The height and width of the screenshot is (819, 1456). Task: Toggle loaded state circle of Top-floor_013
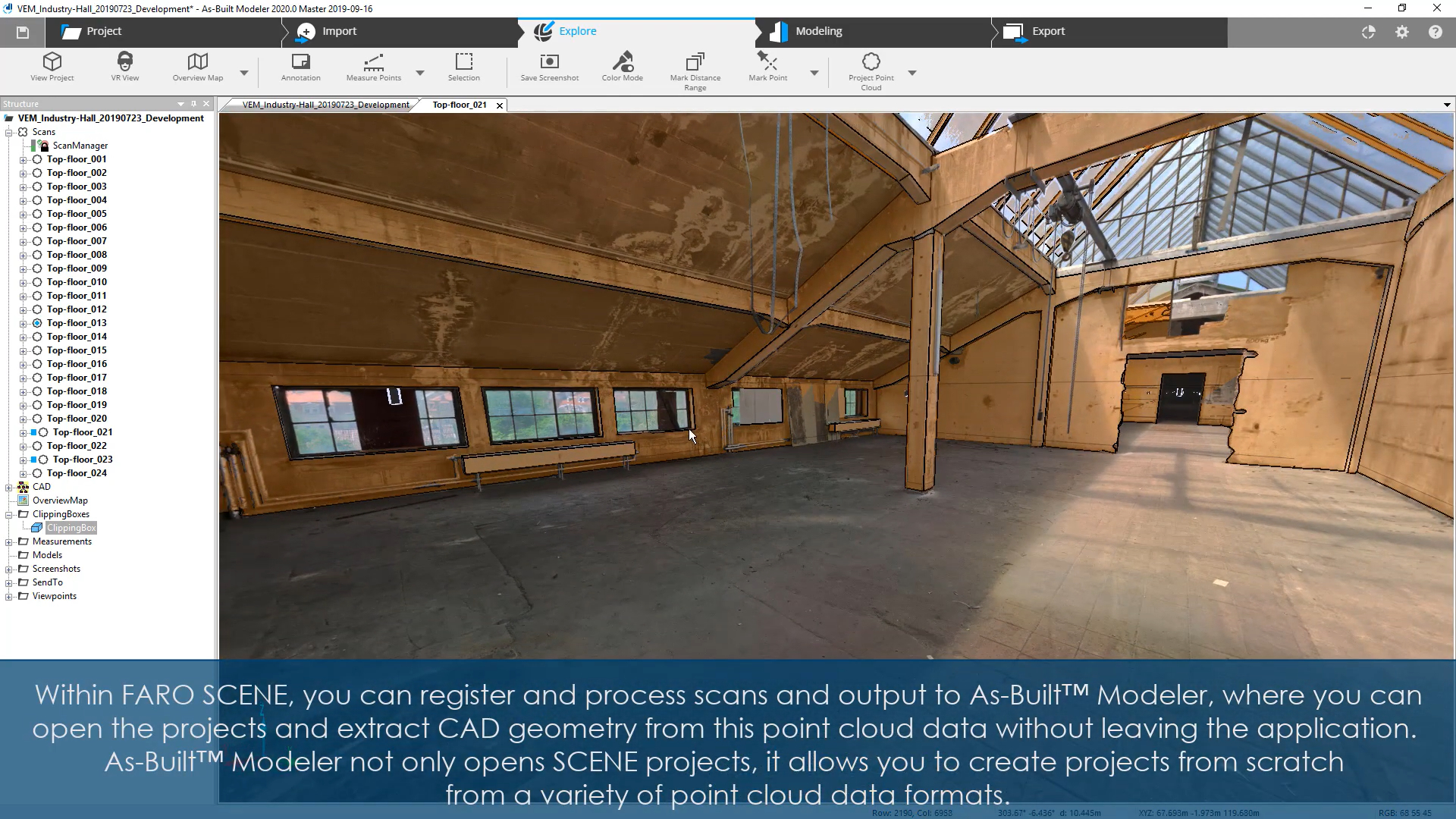36,323
